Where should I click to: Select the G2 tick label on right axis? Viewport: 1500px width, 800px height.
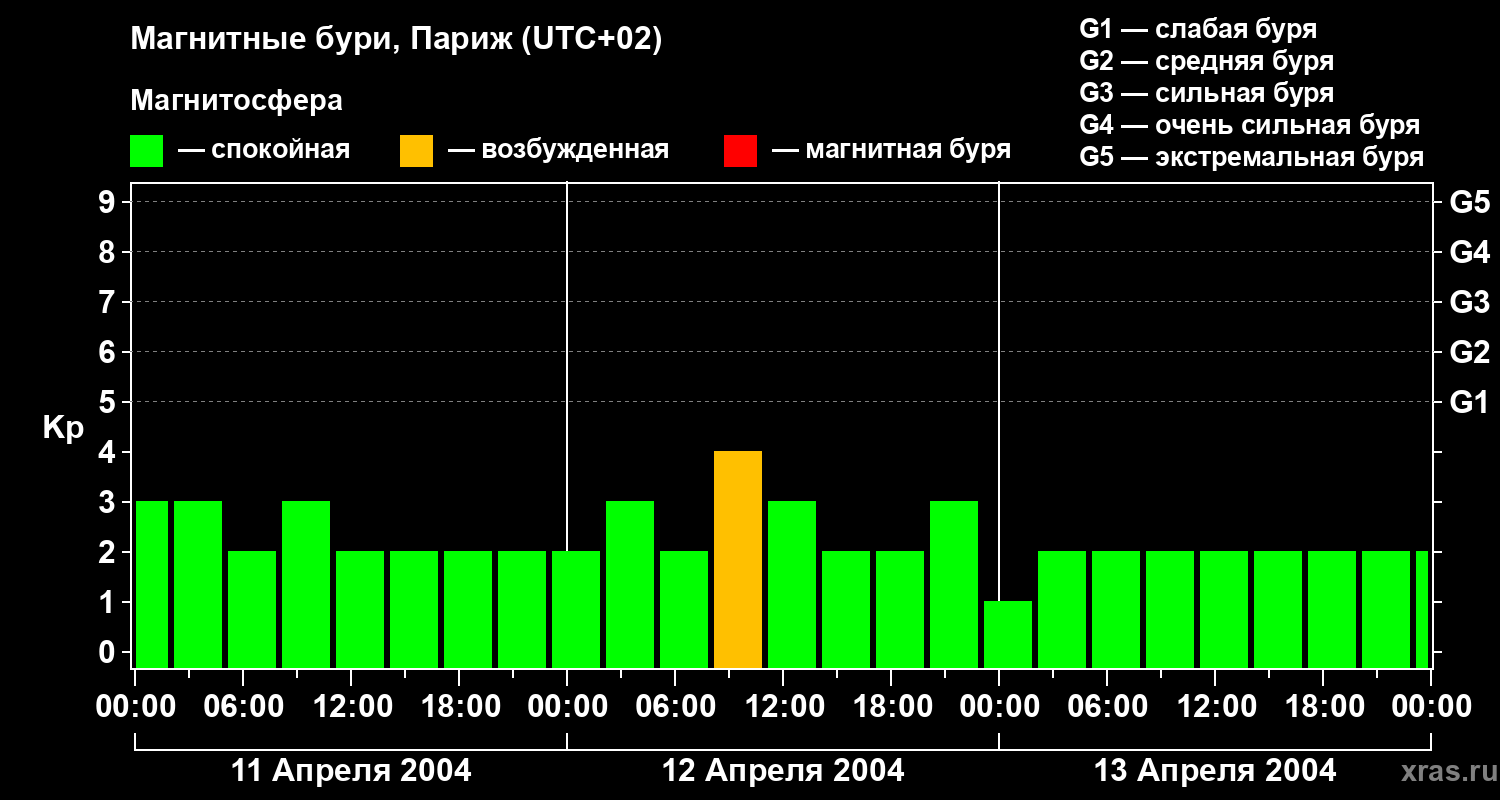(1470, 352)
